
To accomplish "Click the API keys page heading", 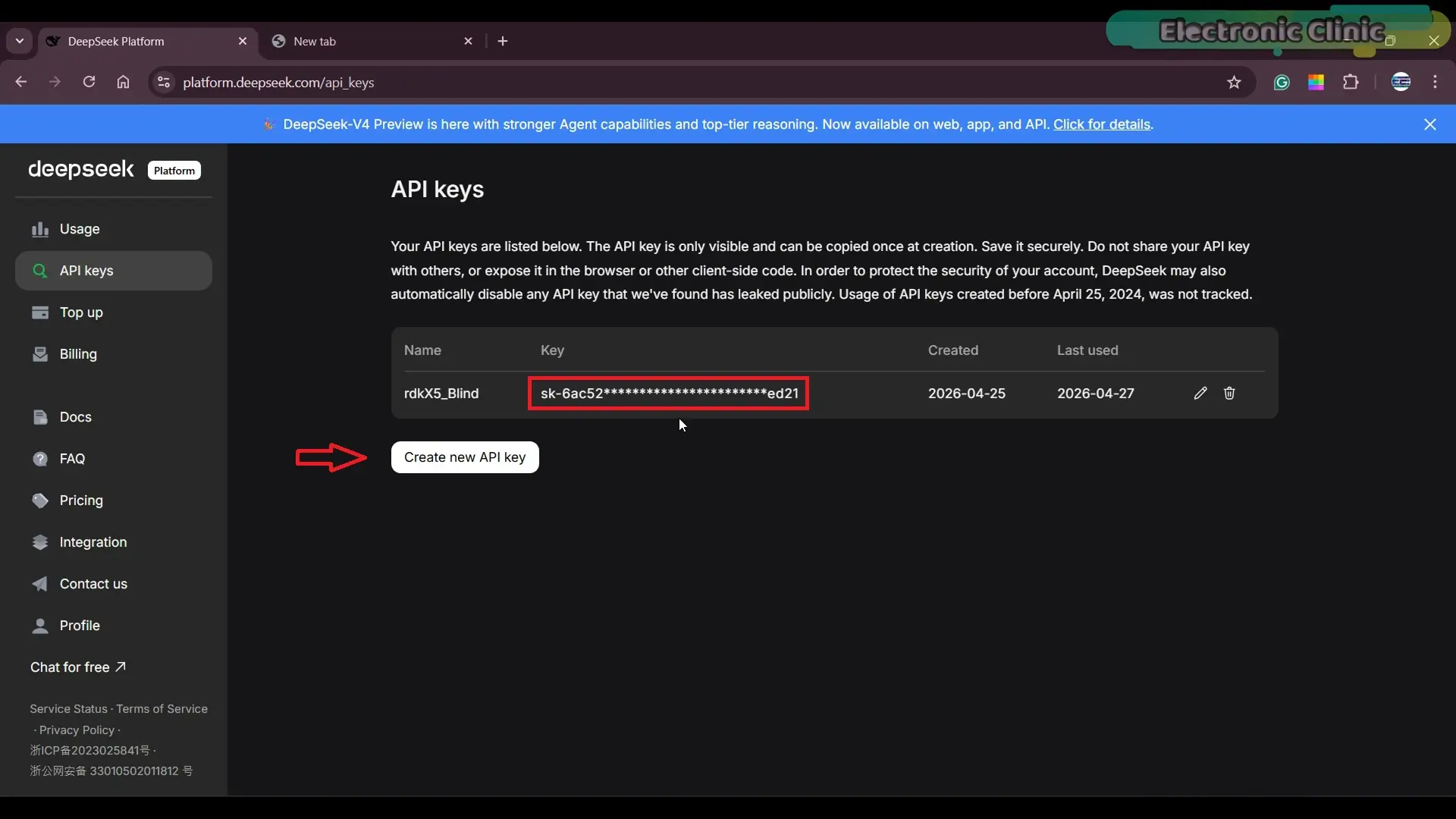I will 438,190.
